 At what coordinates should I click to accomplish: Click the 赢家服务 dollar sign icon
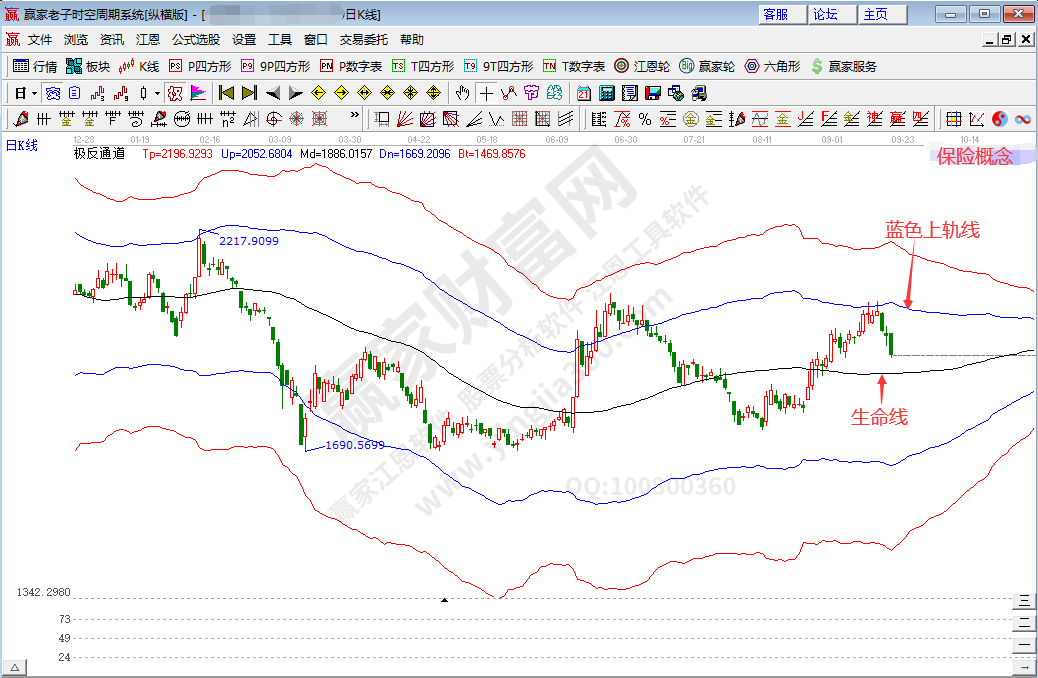pyautogui.click(x=818, y=66)
